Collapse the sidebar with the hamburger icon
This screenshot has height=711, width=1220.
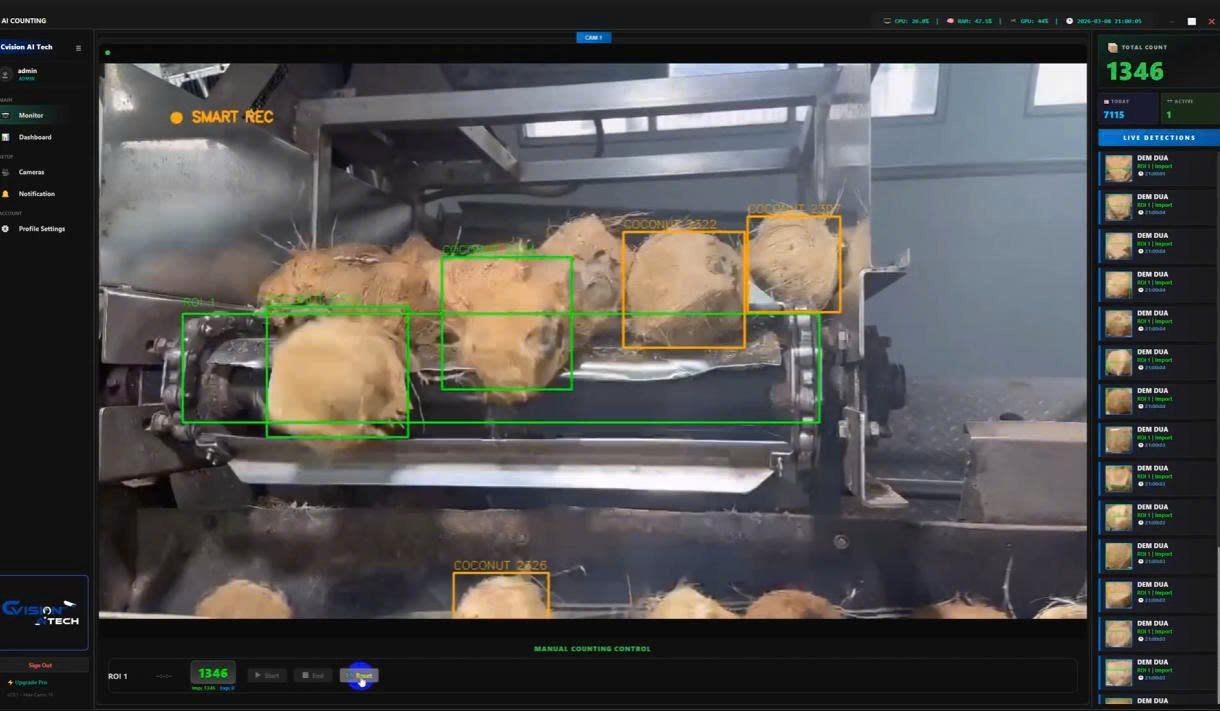coord(79,48)
